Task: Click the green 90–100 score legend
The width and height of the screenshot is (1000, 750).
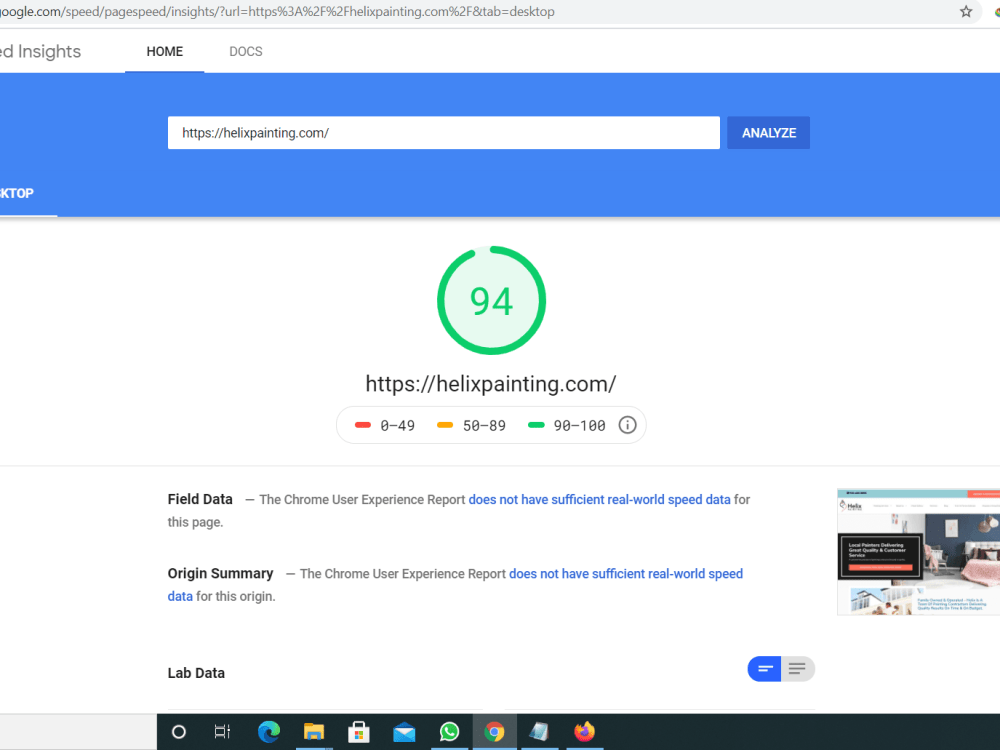Action: tap(567, 425)
